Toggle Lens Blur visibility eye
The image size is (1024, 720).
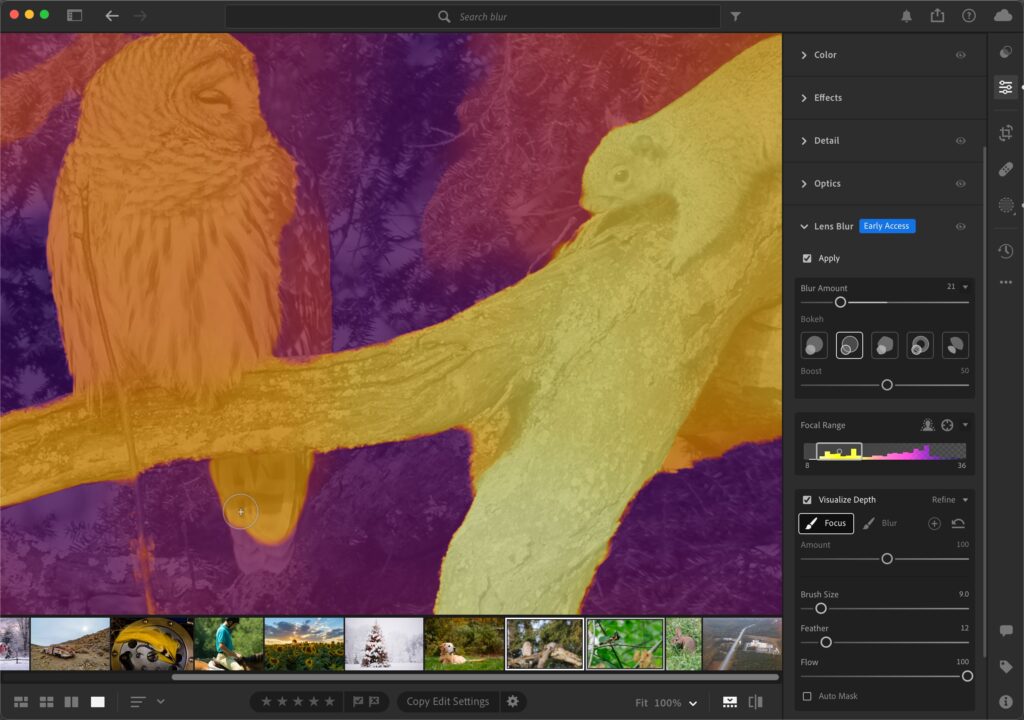click(960, 227)
